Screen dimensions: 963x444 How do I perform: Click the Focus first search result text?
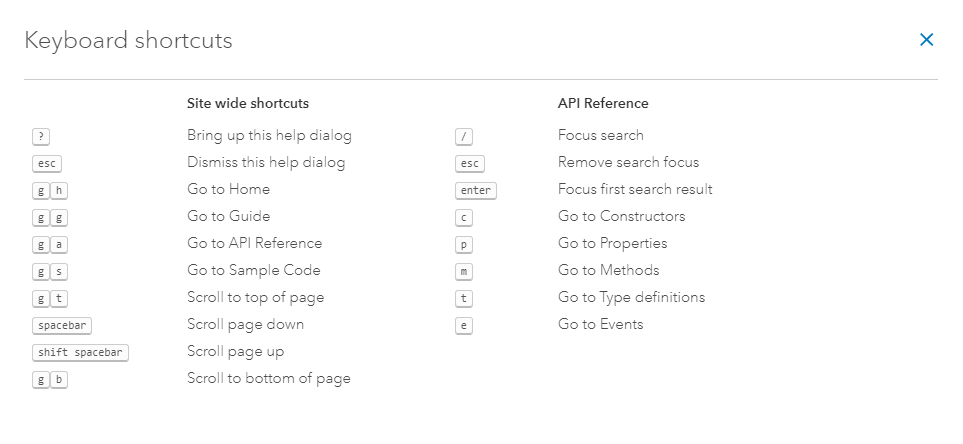[635, 189]
